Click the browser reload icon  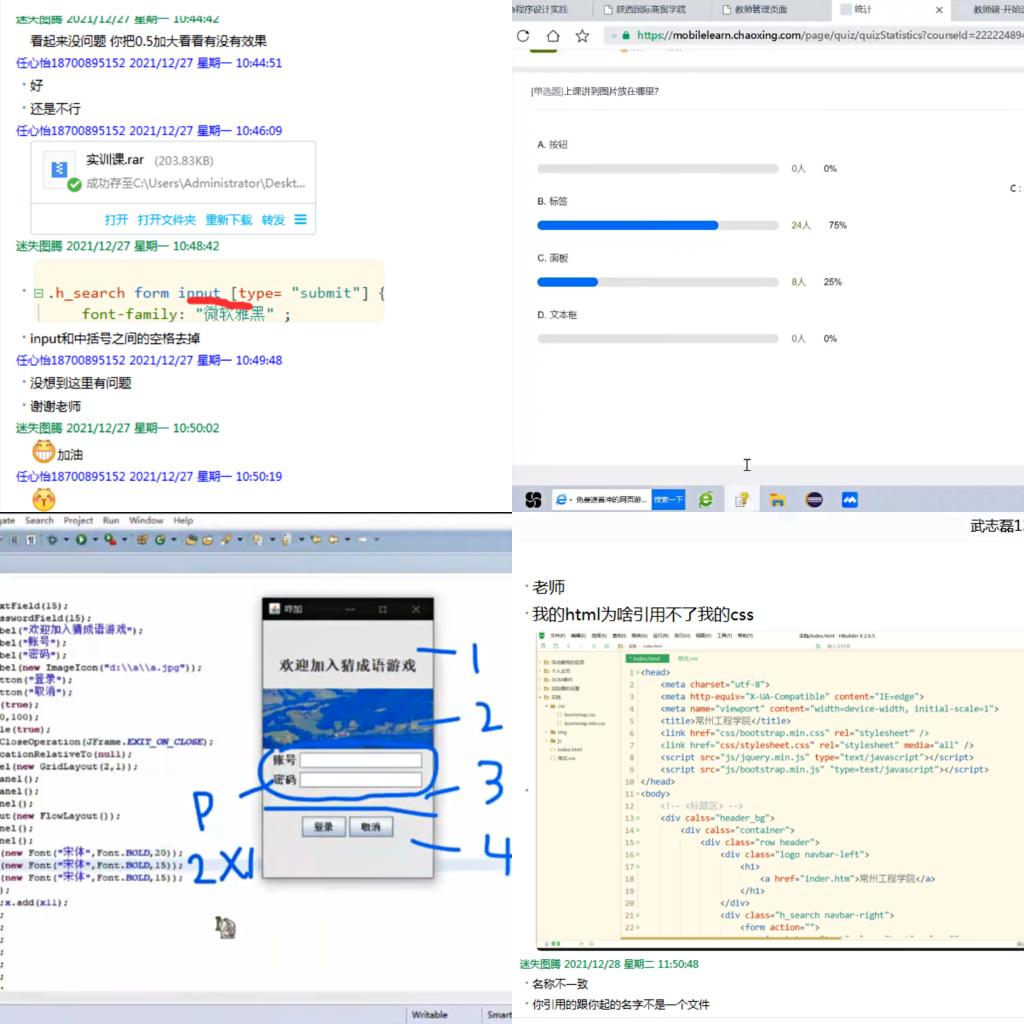[523, 36]
